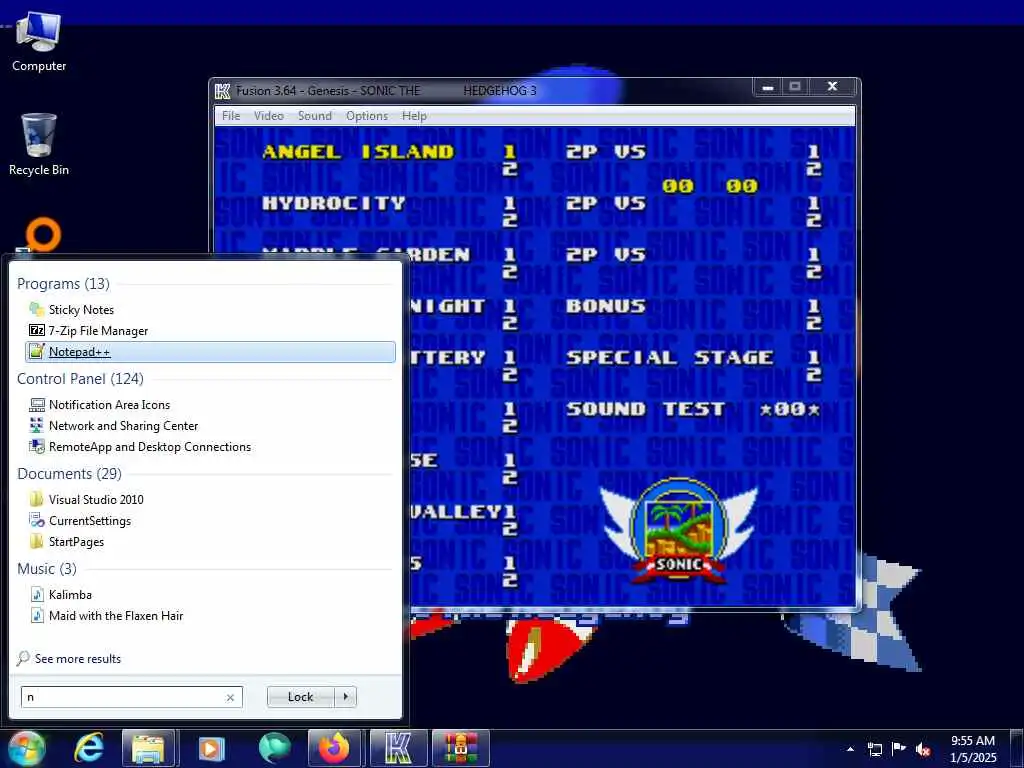
Task: Open the Music (3) results group
Action: tap(46, 569)
